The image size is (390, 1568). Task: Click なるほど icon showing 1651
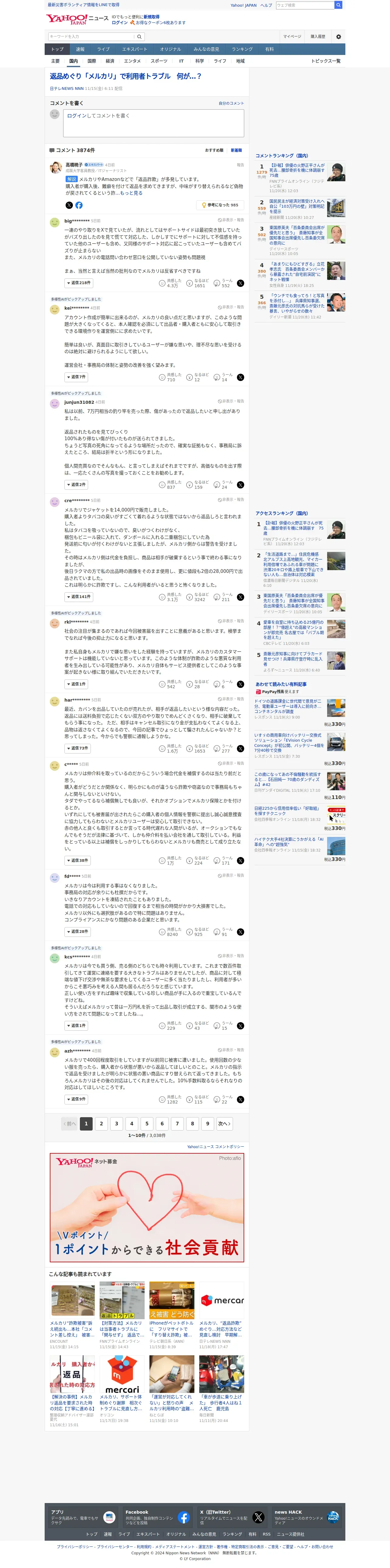pyautogui.click(x=190, y=283)
